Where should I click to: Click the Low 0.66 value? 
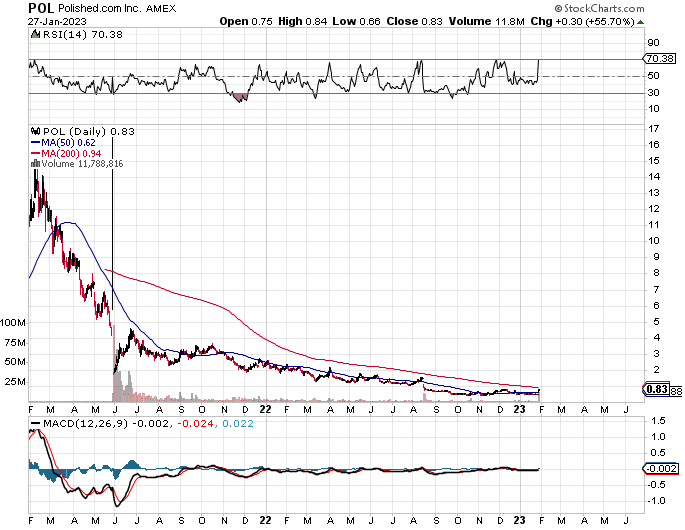point(356,21)
